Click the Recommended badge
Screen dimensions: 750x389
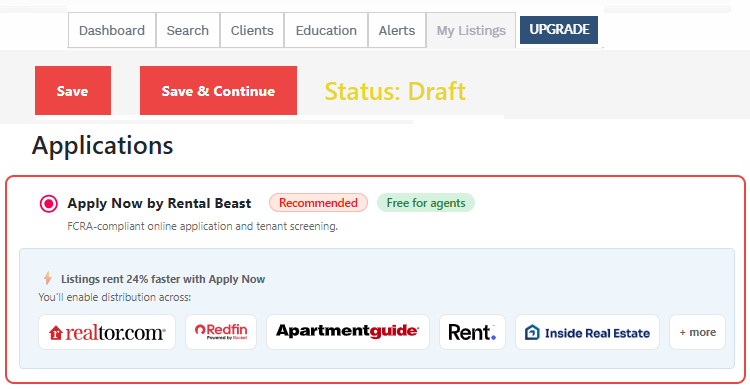319,203
